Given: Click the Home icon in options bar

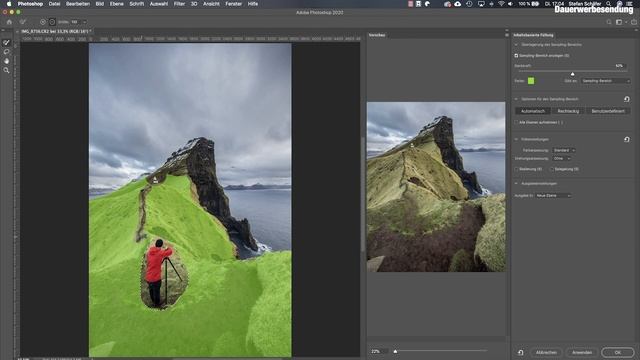Looking at the screenshot, I should pyautogui.click(x=9, y=22).
